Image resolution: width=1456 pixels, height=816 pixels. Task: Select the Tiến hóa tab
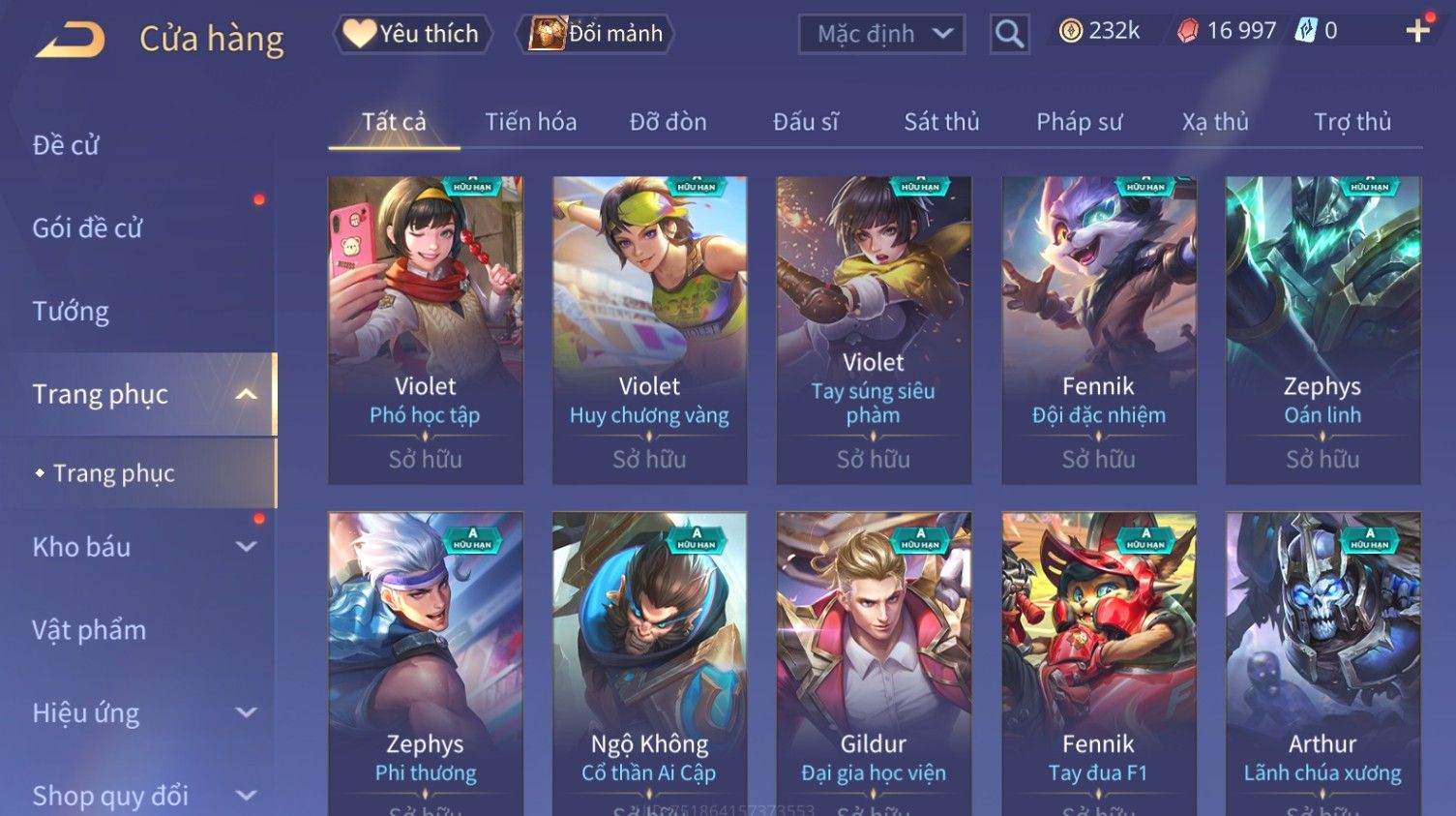pyautogui.click(x=530, y=122)
